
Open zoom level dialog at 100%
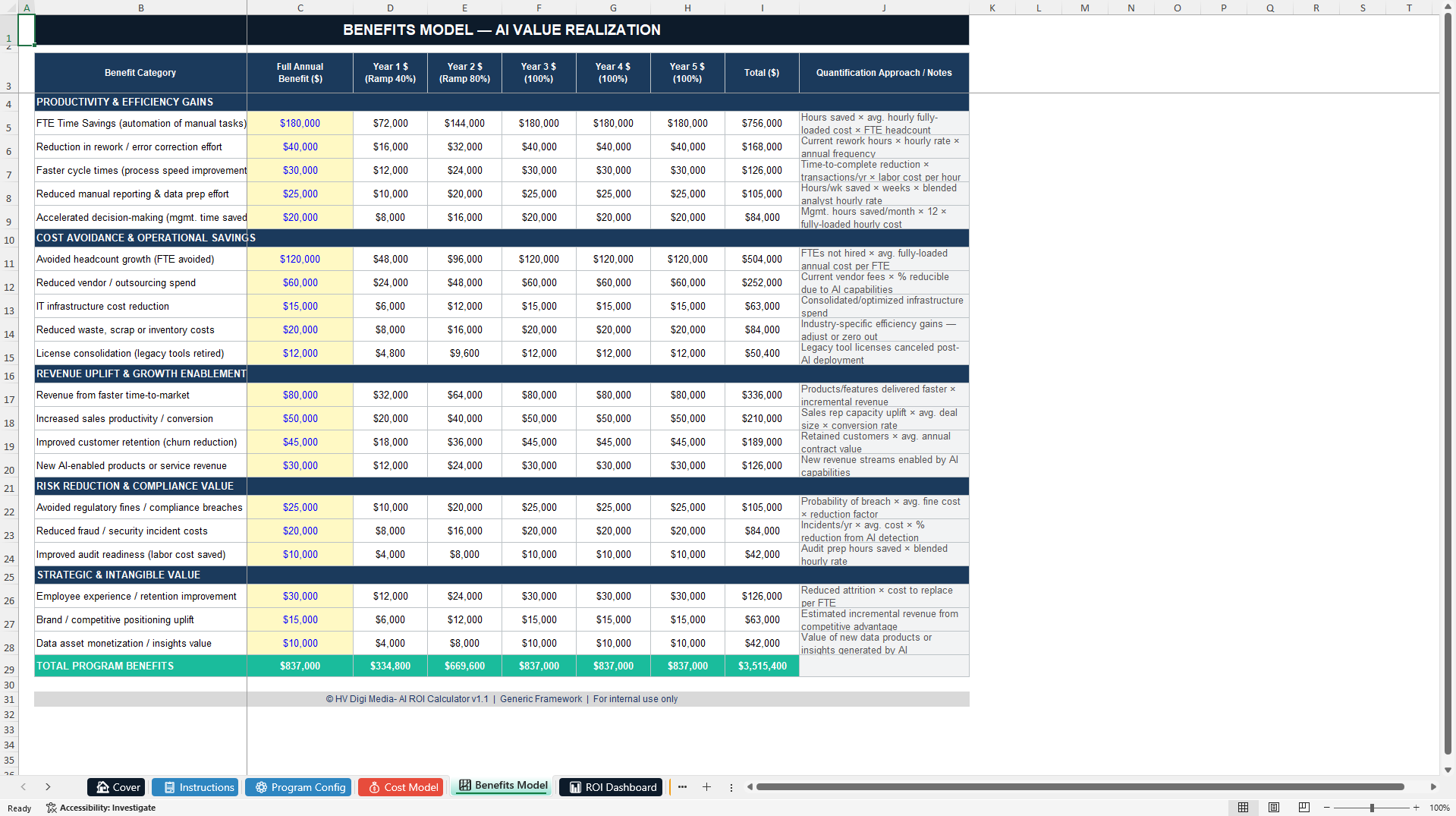click(1439, 808)
